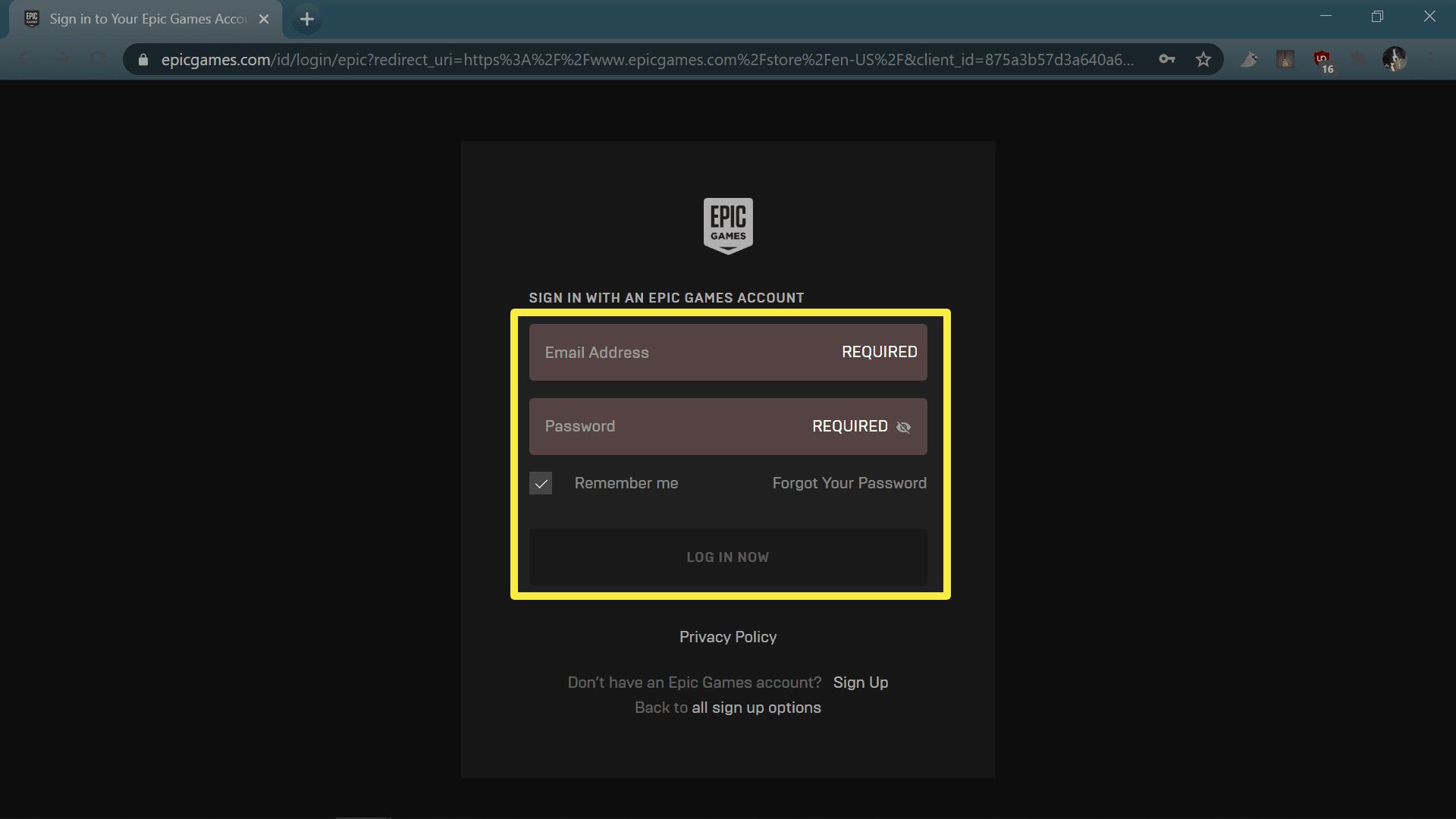Go back to all sign up options
The height and width of the screenshot is (819, 1456).
pos(756,708)
